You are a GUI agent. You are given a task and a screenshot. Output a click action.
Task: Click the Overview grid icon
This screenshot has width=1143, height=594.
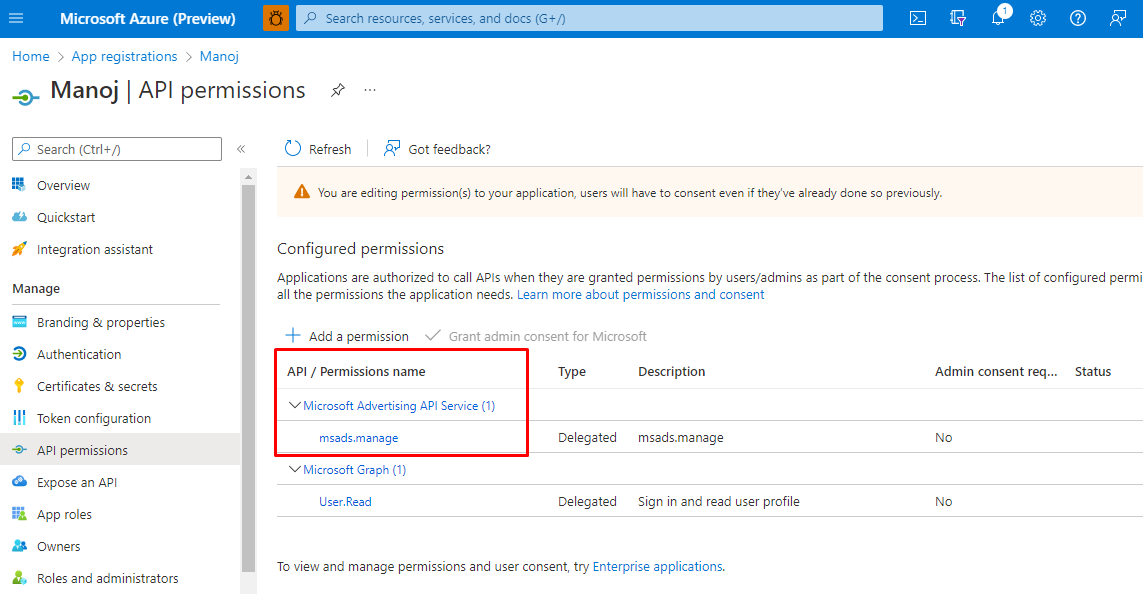click(19, 184)
